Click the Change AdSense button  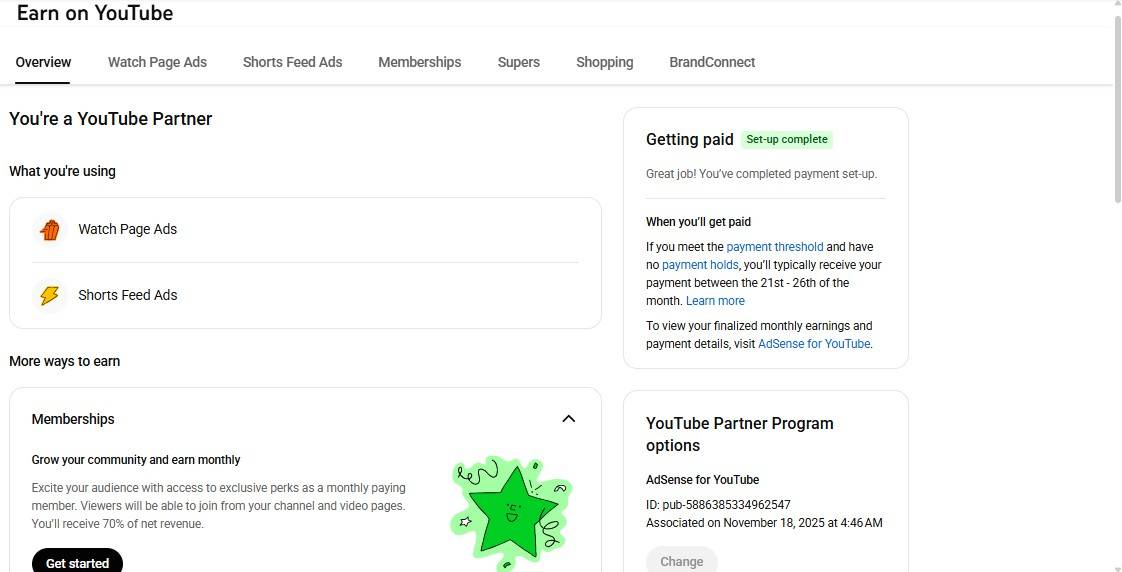point(681,561)
